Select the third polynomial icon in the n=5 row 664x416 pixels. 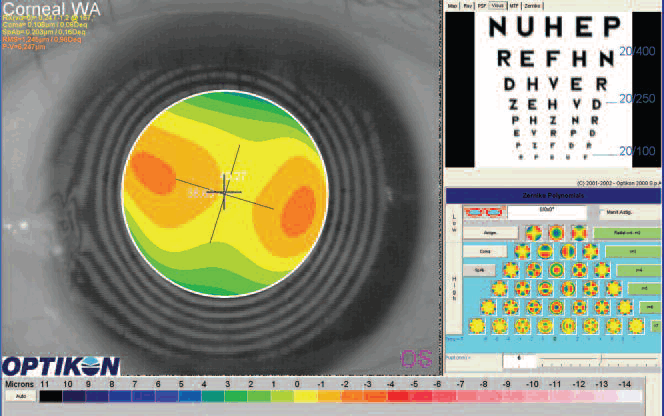[545, 288]
